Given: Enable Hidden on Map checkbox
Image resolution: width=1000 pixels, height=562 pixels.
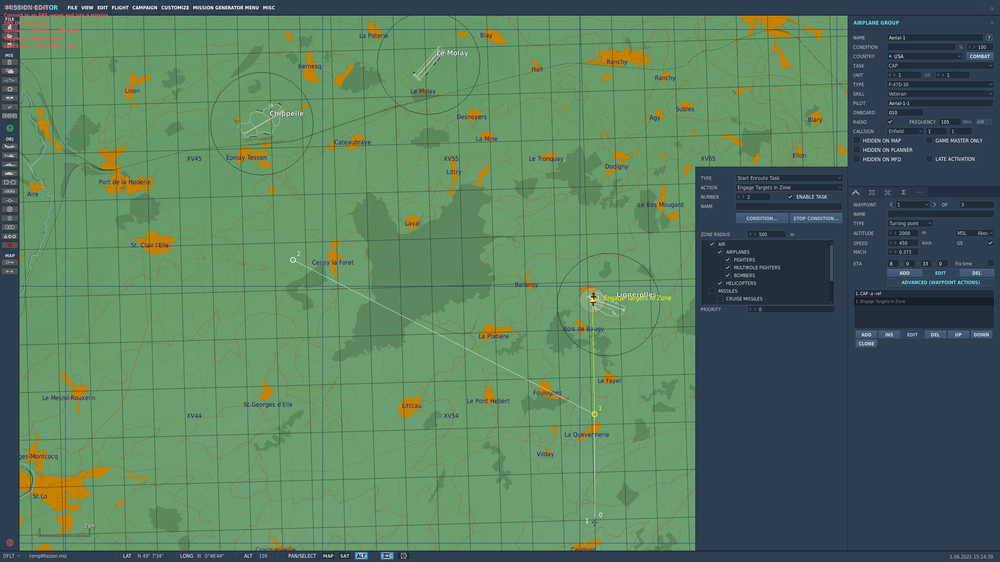Looking at the screenshot, I should (857, 140).
